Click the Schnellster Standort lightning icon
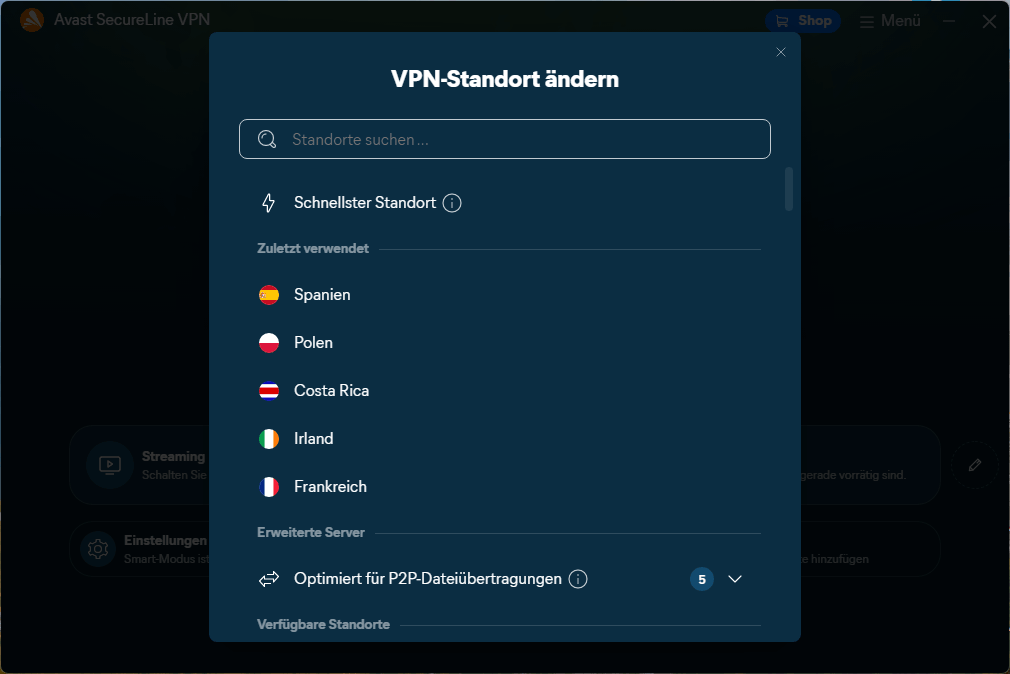Image resolution: width=1010 pixels, height=674 pixels. coord(267,202)
